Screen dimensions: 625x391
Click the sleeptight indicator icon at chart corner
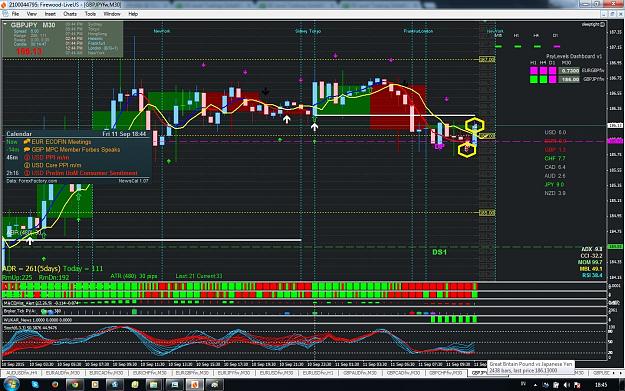click(x=602, y=25)
